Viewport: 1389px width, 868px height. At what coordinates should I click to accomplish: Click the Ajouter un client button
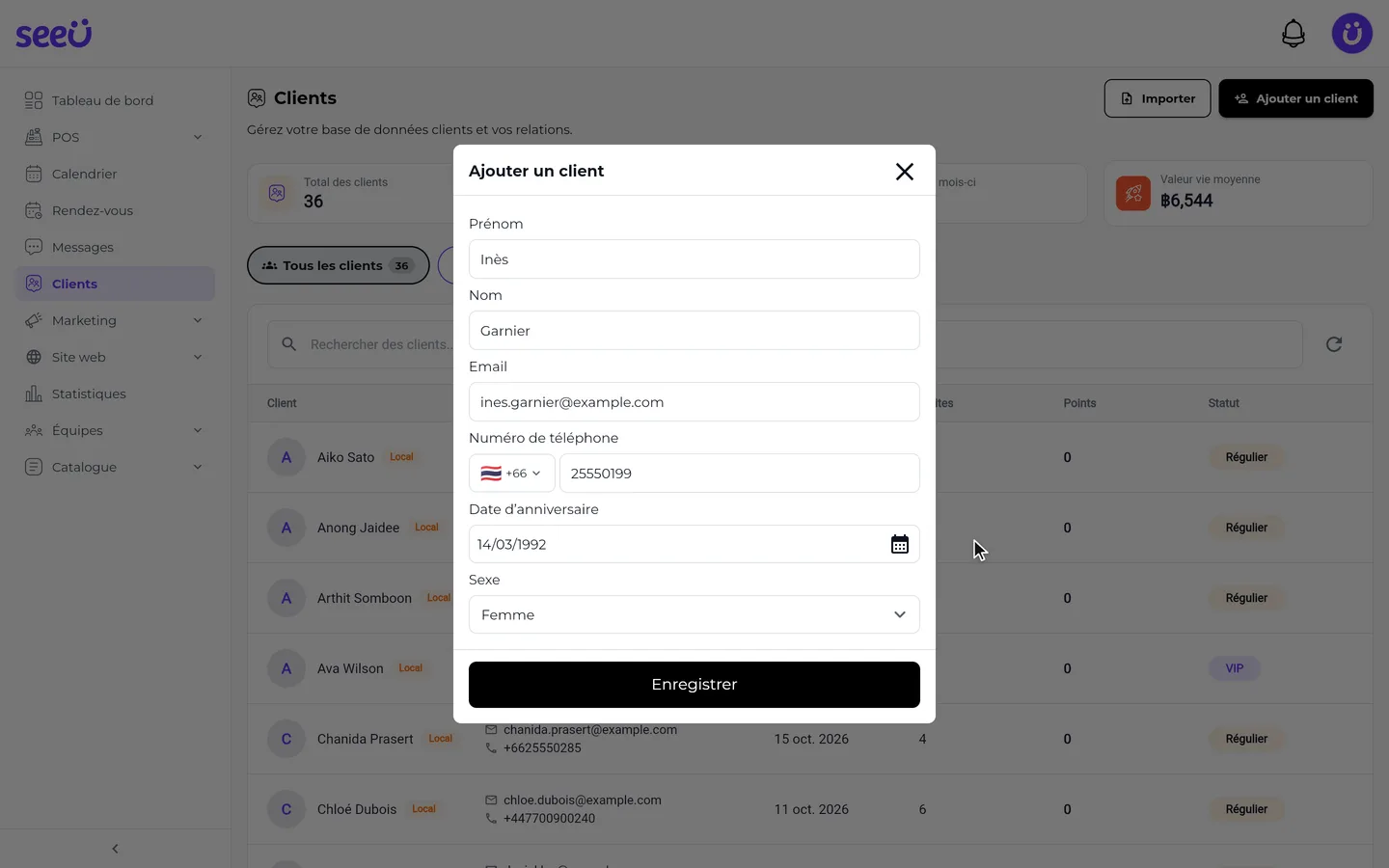coord(1295,98)
